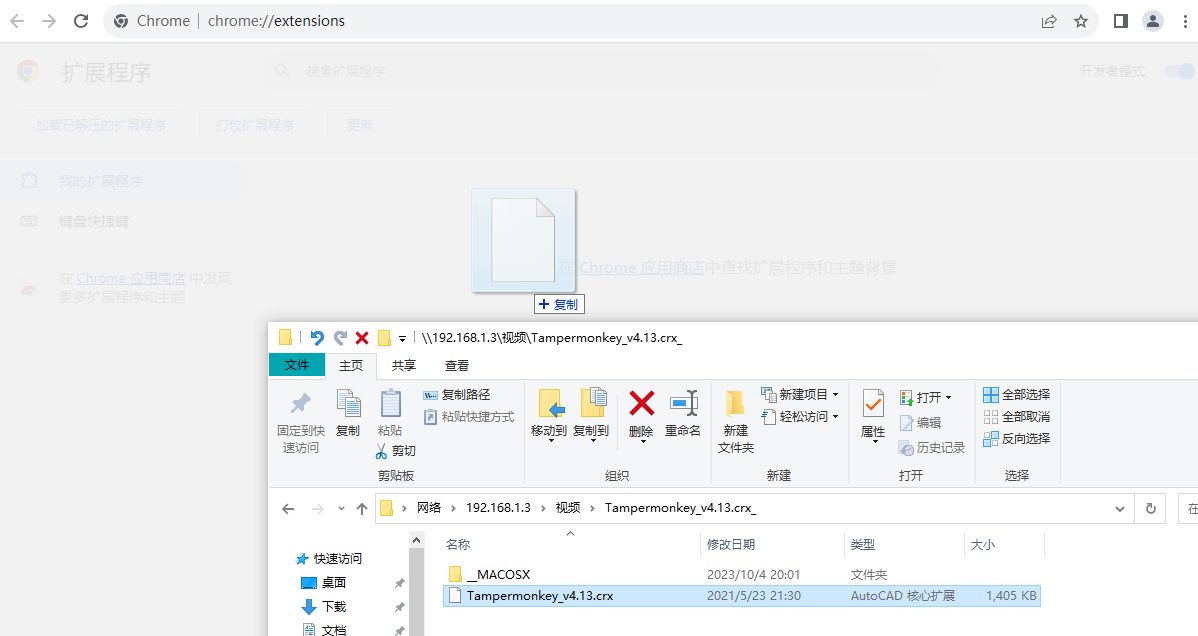Click 全部取消 in the ribbon
Image resolution: width=1198 pixels, height=636 pixels.
1017,417
